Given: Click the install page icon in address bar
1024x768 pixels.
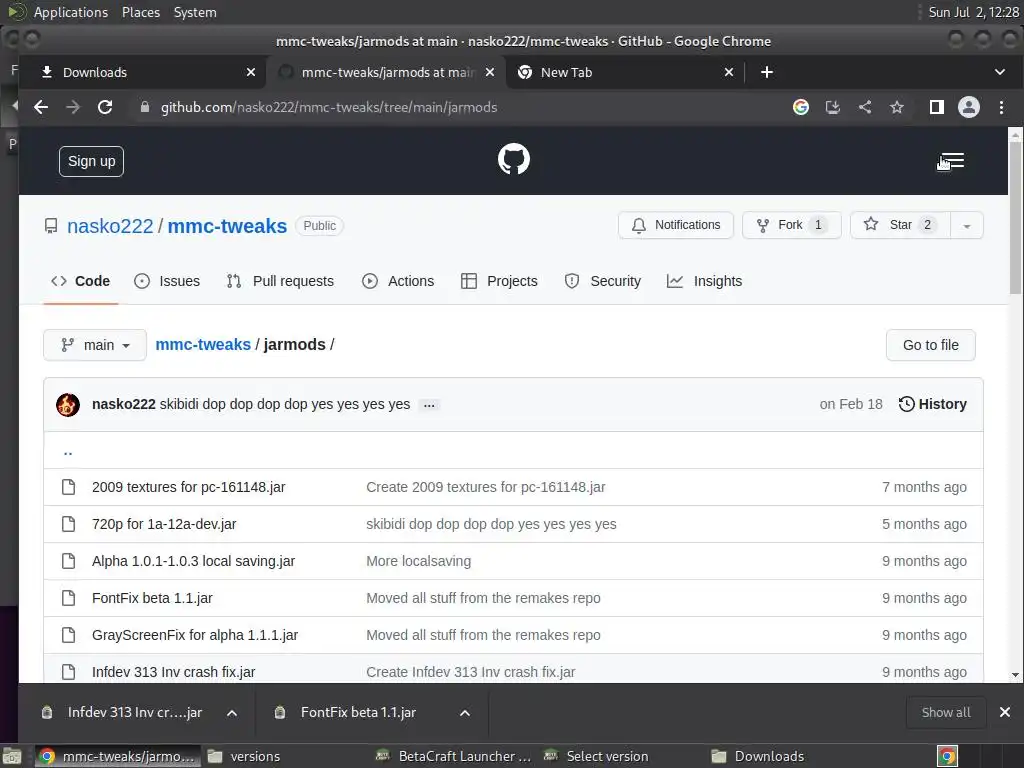Looking at the screenshot, I should [x=833, y=107].
